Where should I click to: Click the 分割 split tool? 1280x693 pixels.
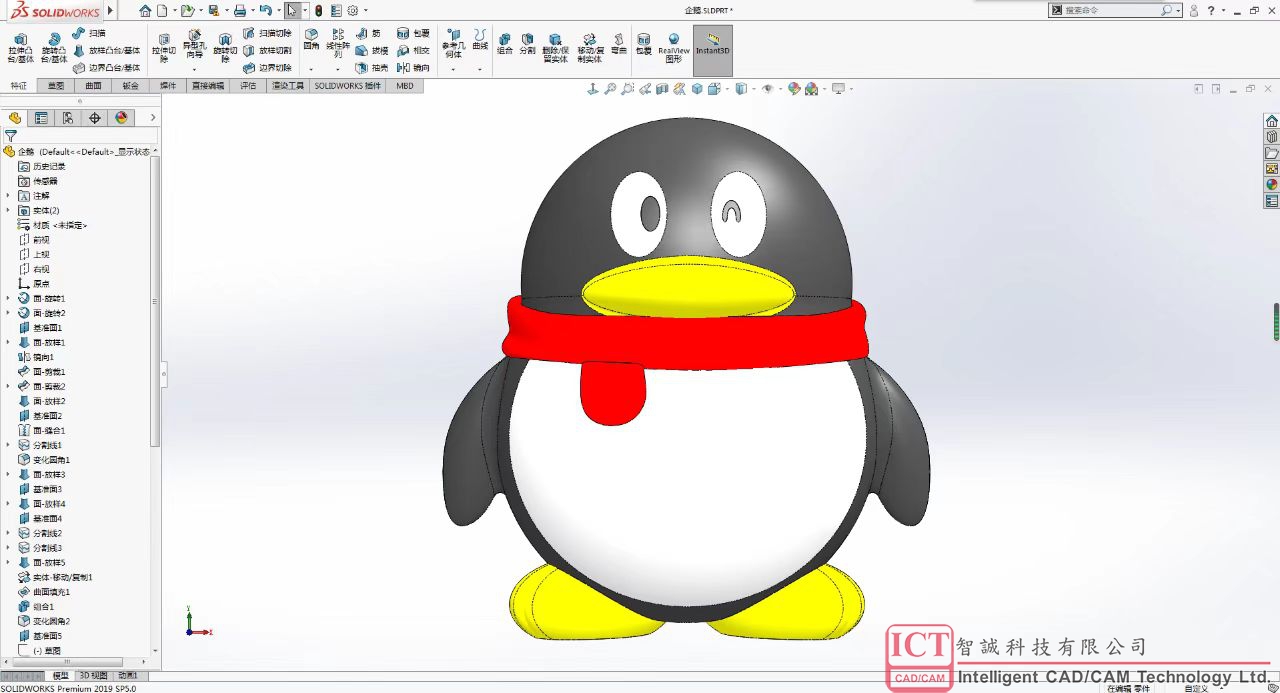[527, 43]
